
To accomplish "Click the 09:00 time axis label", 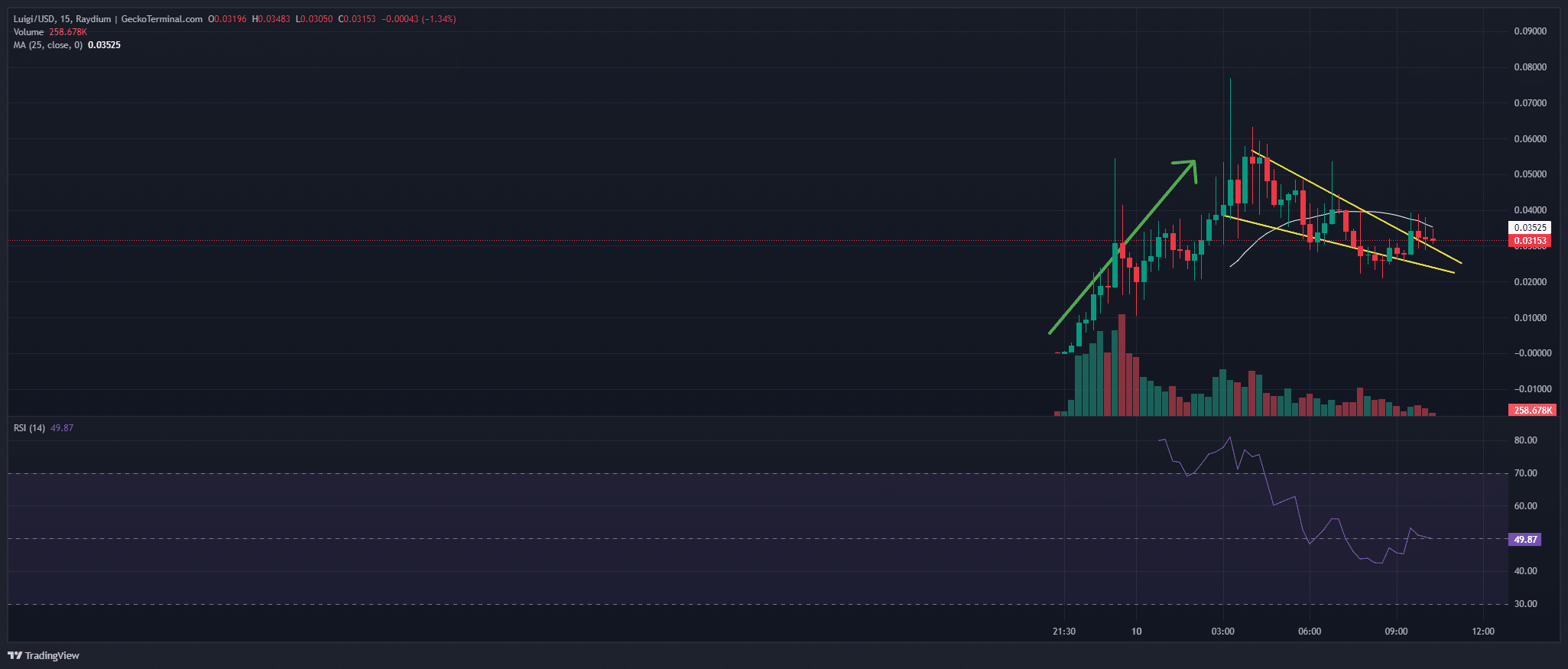I will (1396, 632).
